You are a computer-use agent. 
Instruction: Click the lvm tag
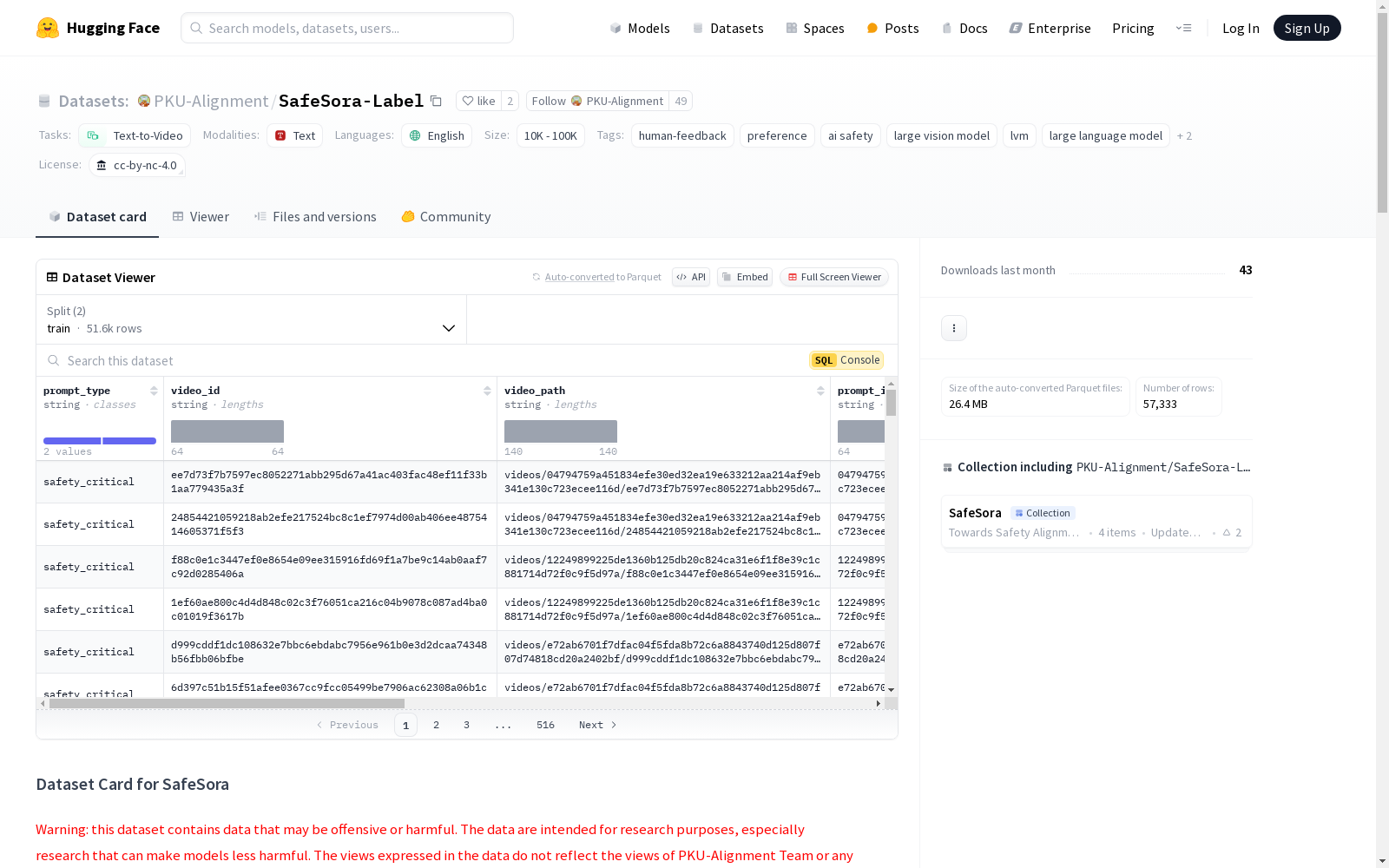click(x=1019, y=135)
